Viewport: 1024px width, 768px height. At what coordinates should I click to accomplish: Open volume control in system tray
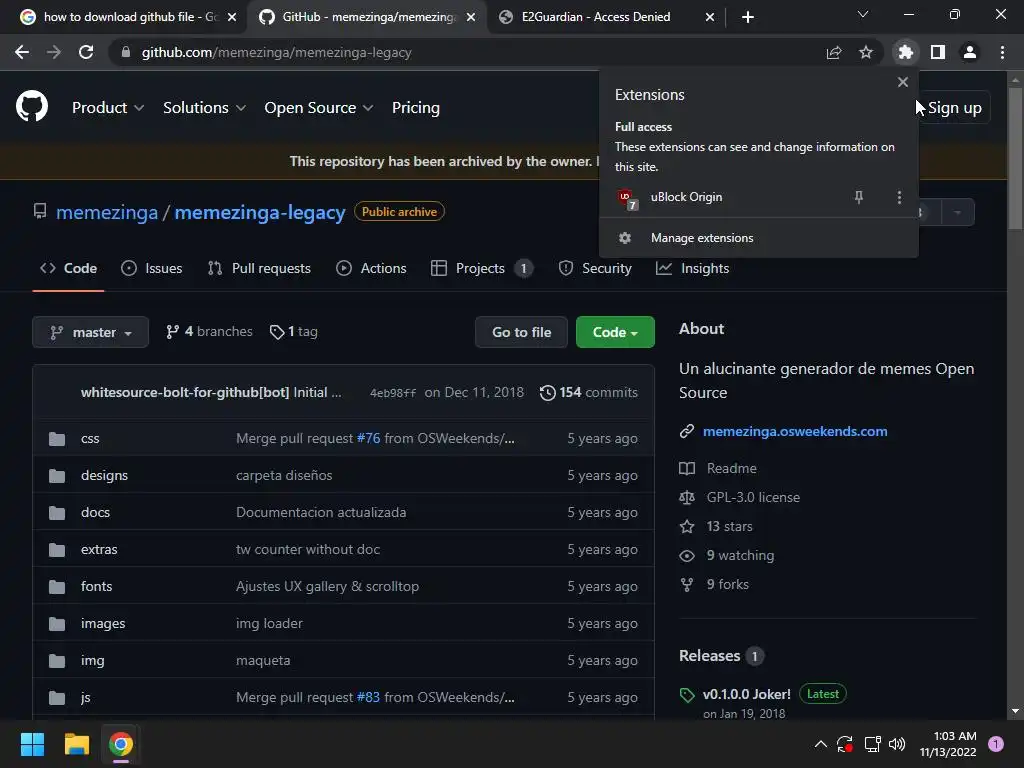coord(897,744)
